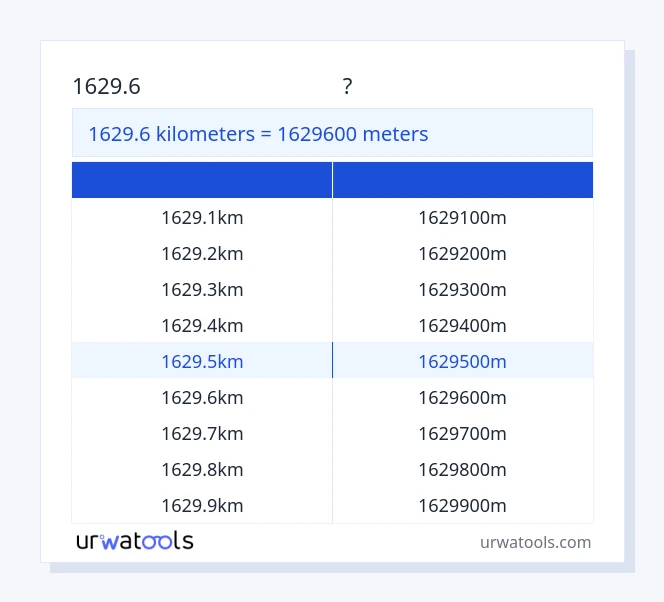Select the 1629.6km table cell
The image size is (664, 602).
point(202,397)
